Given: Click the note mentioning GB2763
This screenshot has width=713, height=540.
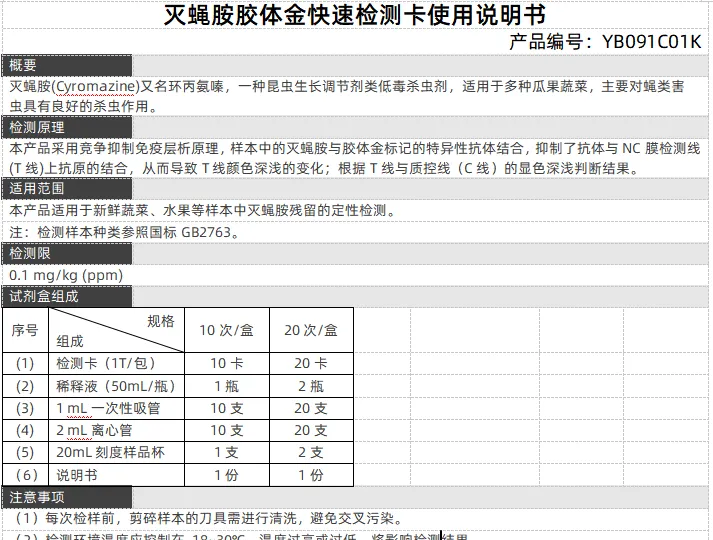Looking at the screenshot, I should [124, 232].
